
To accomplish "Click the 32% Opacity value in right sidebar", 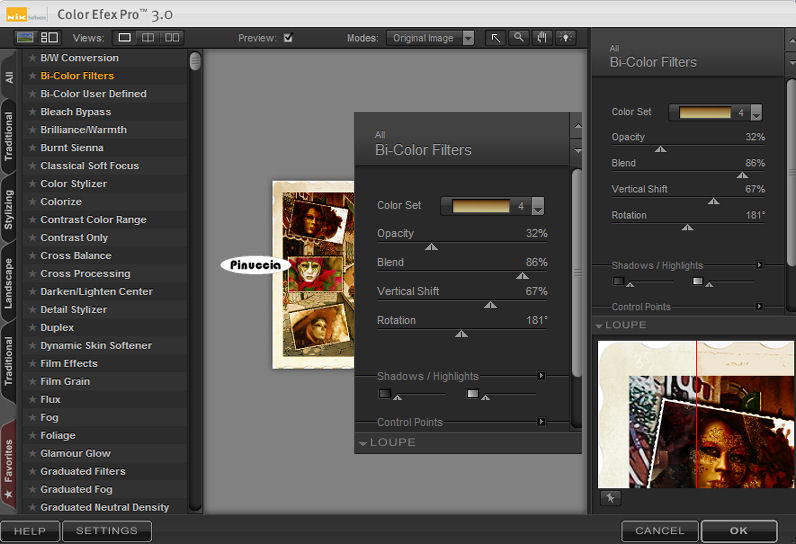I will pos(755,137).
